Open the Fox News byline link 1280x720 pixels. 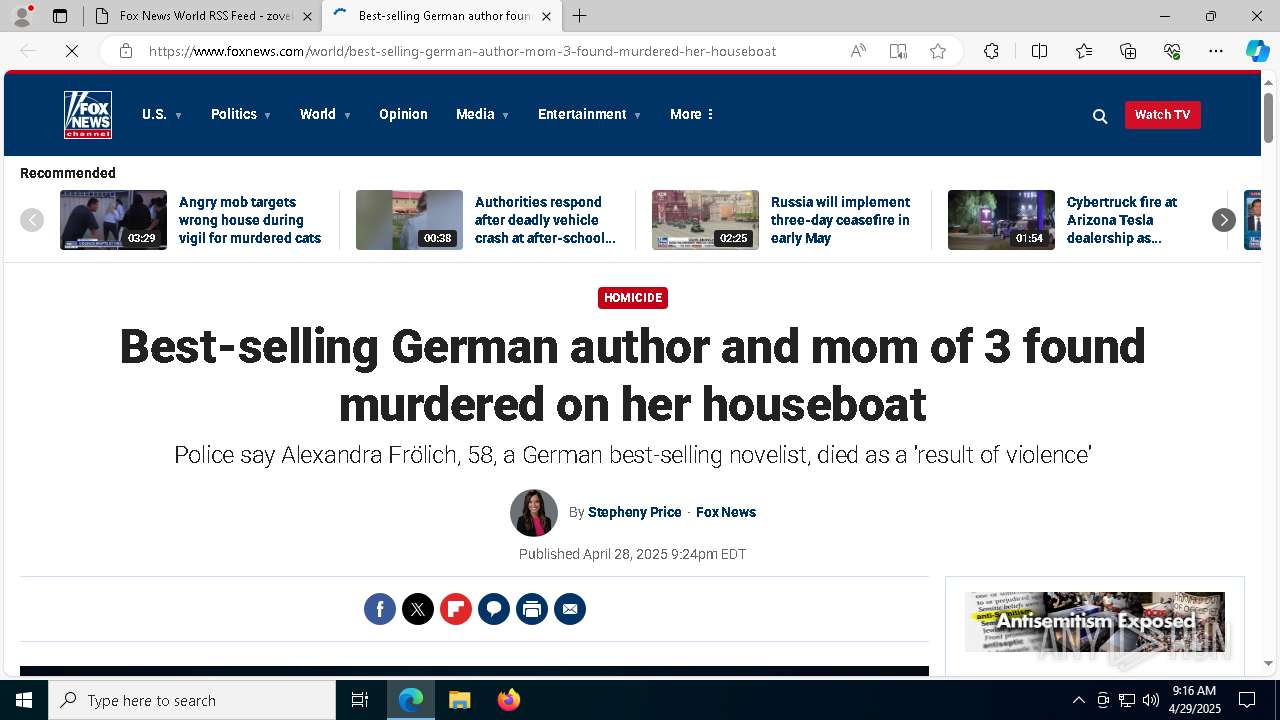[726, 512]
